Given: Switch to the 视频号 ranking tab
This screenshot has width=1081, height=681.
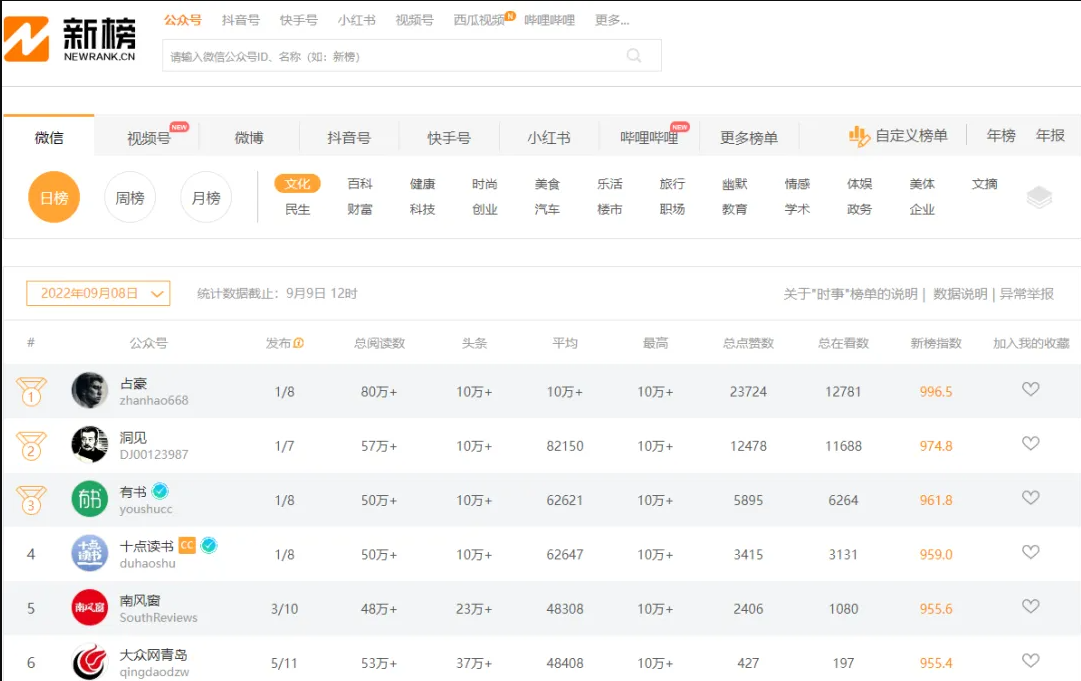Looking at the screenshot, I should click(148, 137).
